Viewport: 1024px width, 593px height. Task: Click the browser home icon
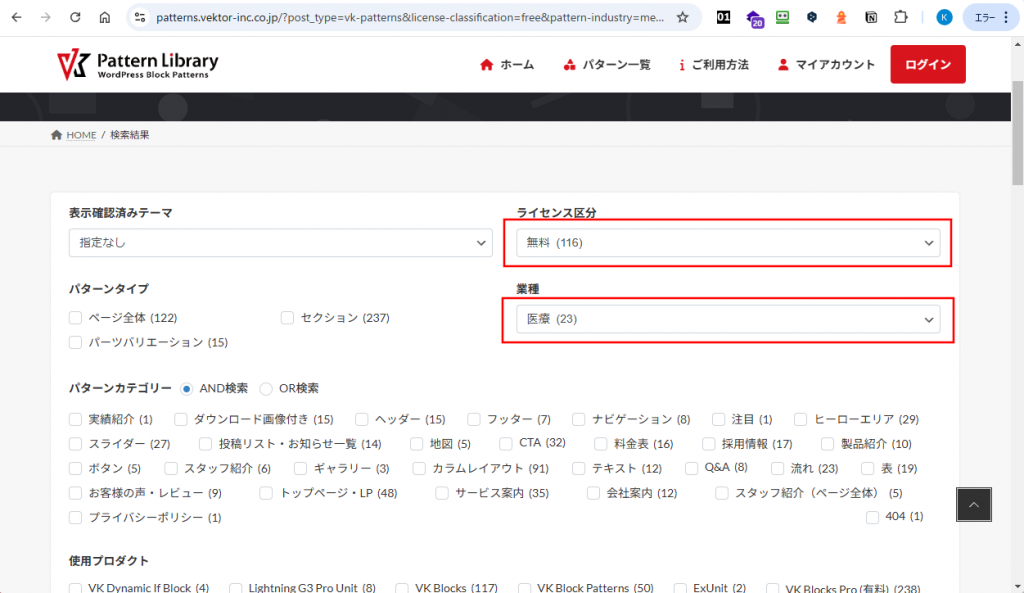tap(105, 18)
